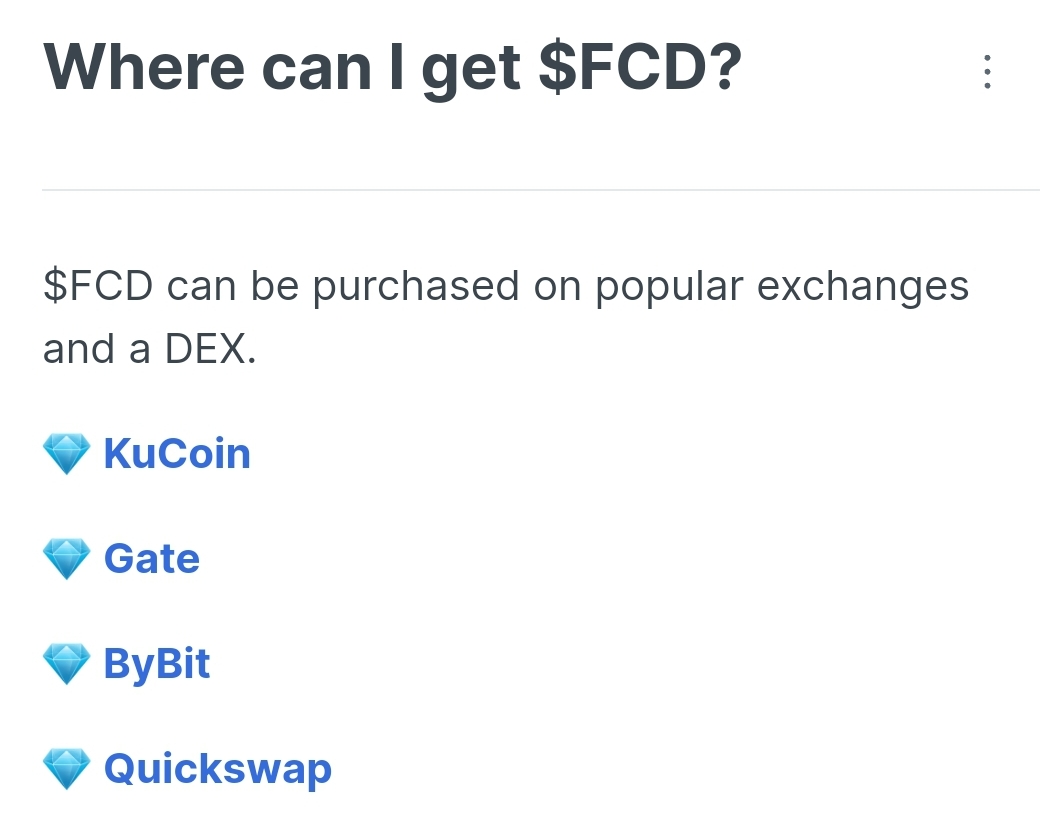Open the three-dot more options menu
Viewport: 1042px width, 822px height.
[x=987, y=72]
